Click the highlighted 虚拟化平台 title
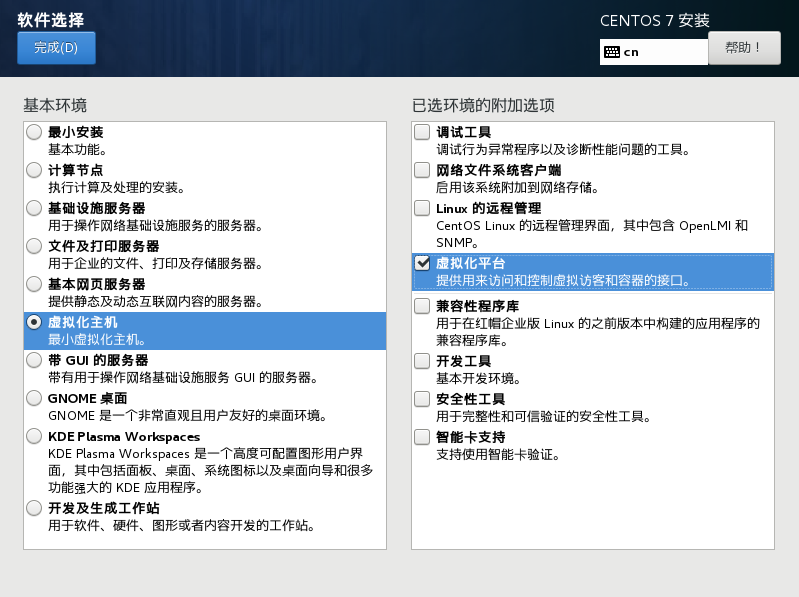The height and width of the screenshot is (597, 799). tap(471, 263)
